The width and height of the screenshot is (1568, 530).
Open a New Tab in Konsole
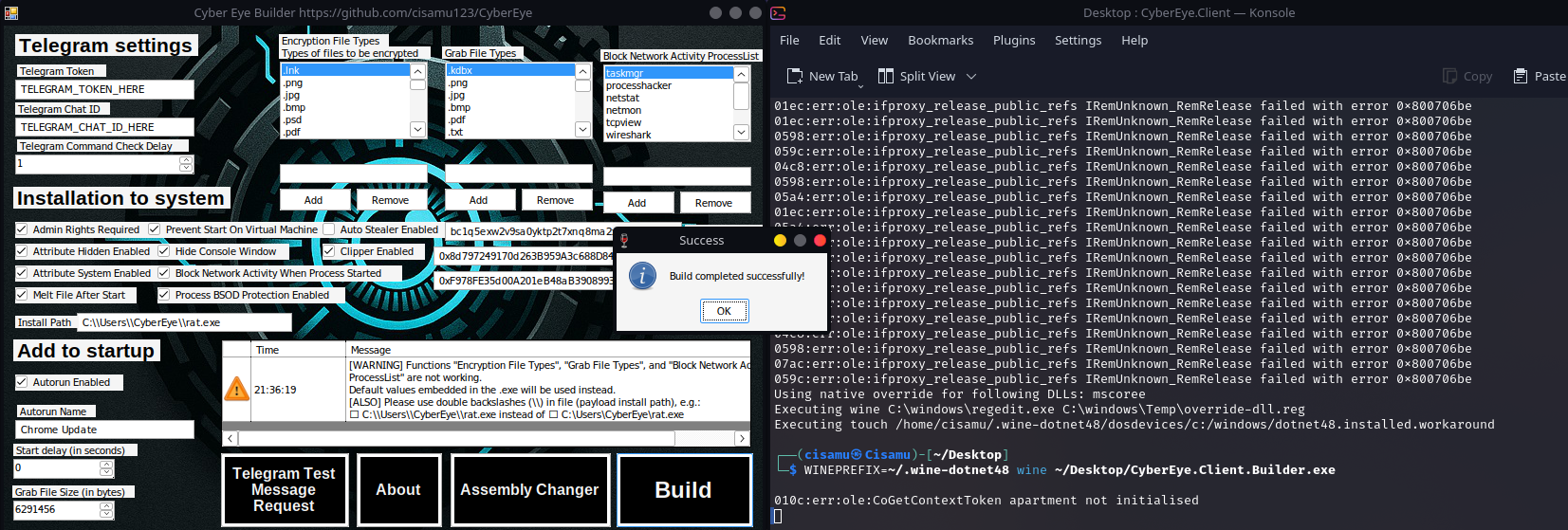(822, 76)
